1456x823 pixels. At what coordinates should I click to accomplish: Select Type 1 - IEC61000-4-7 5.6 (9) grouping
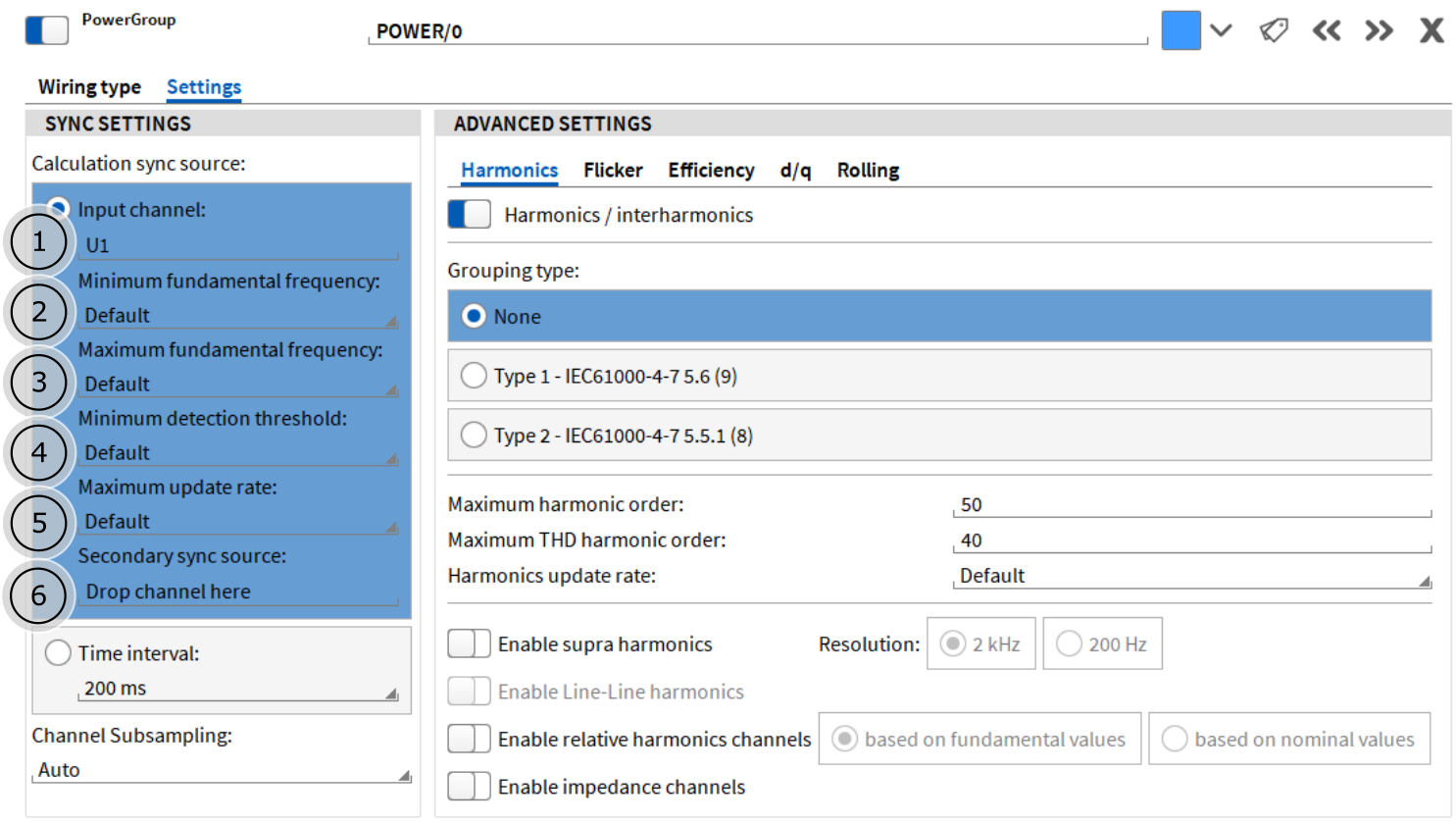(x=939, y=376)
